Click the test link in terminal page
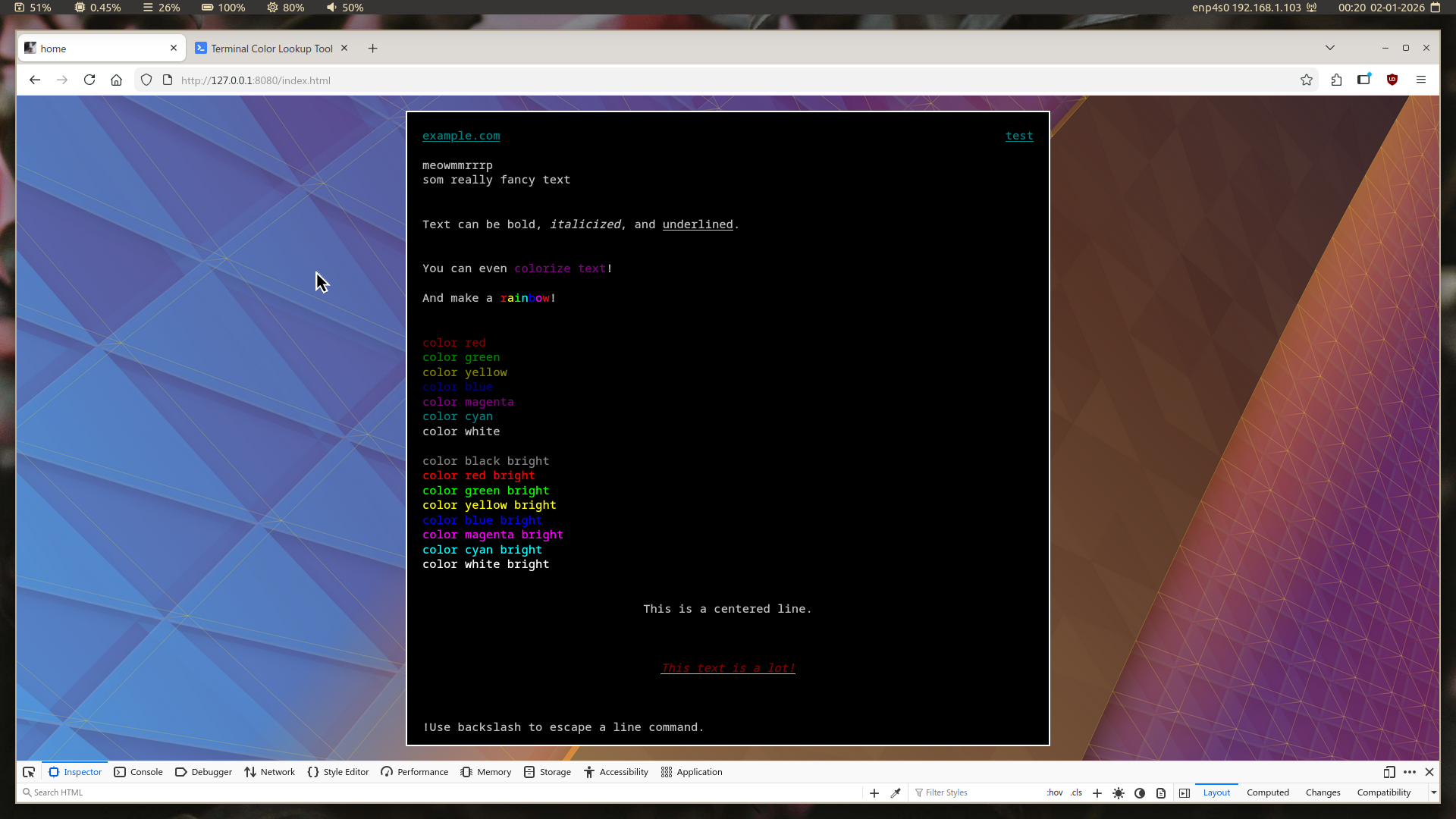Viewport: 1456px width, 819px height. (1019, 136)
